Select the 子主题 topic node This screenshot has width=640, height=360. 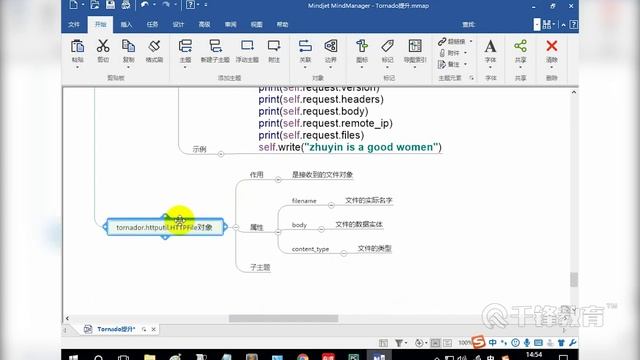click(260, 267)
